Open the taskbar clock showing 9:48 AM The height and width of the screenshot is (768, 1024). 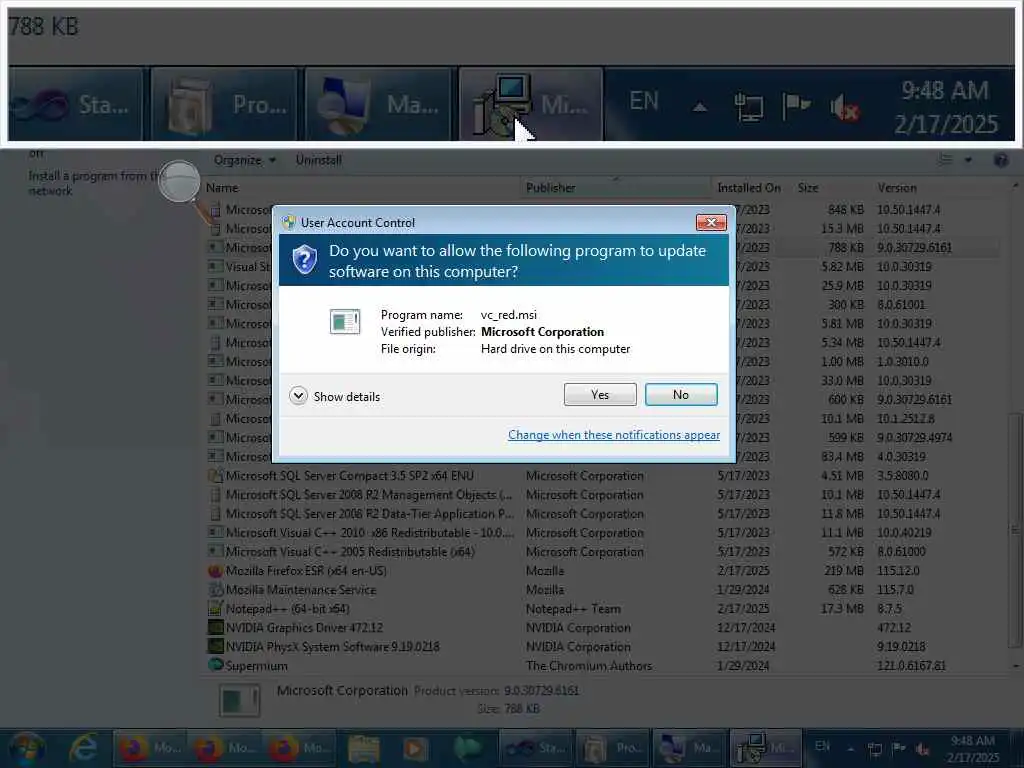click(972, 749)
